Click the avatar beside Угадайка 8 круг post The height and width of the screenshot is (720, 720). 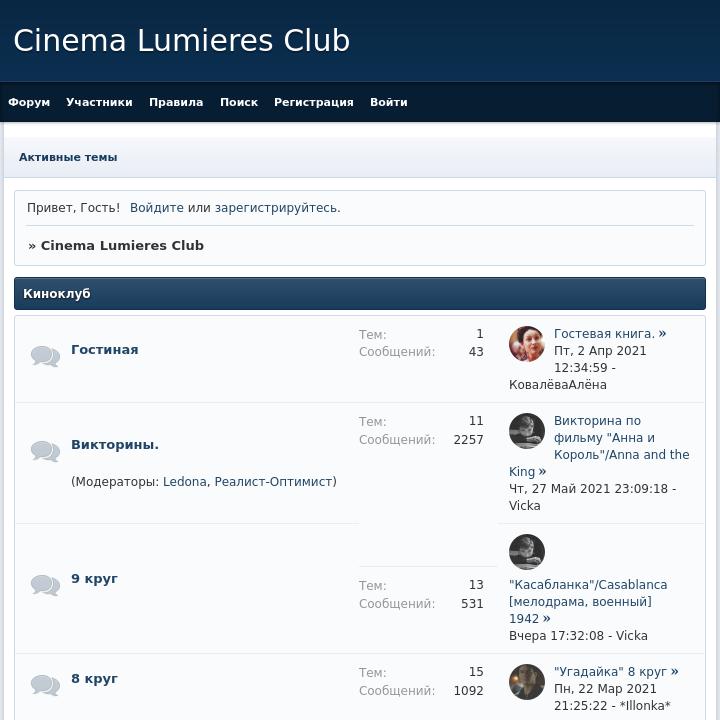(x=527, y=682)
